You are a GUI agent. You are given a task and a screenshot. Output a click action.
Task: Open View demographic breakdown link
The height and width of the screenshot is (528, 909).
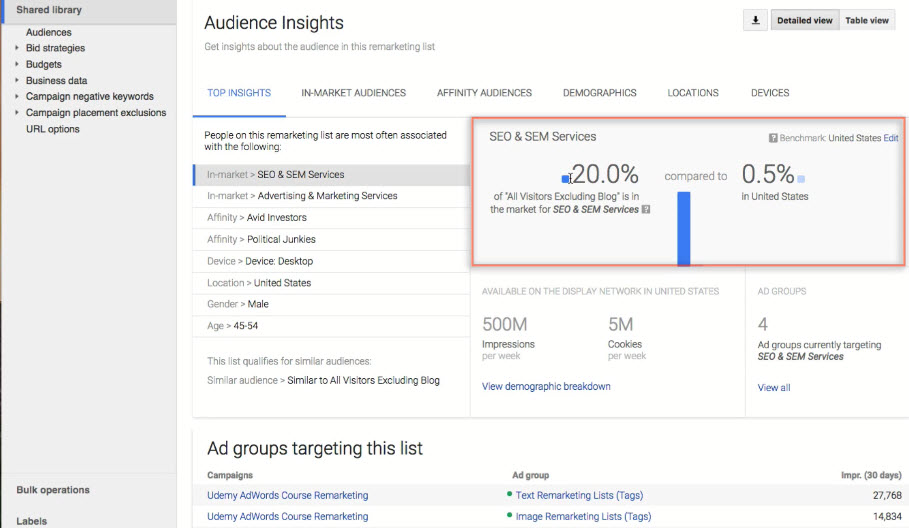pyautogui.click(x=546, y=386)
